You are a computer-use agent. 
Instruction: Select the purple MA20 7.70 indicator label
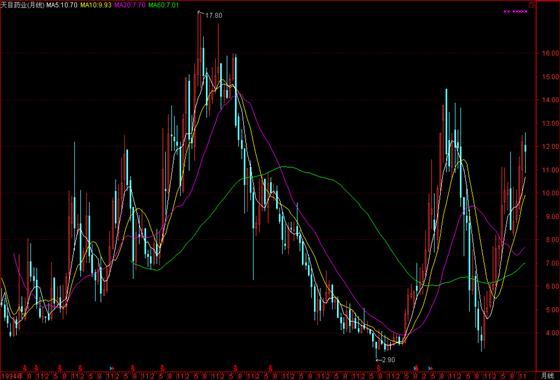click(130, 5)
